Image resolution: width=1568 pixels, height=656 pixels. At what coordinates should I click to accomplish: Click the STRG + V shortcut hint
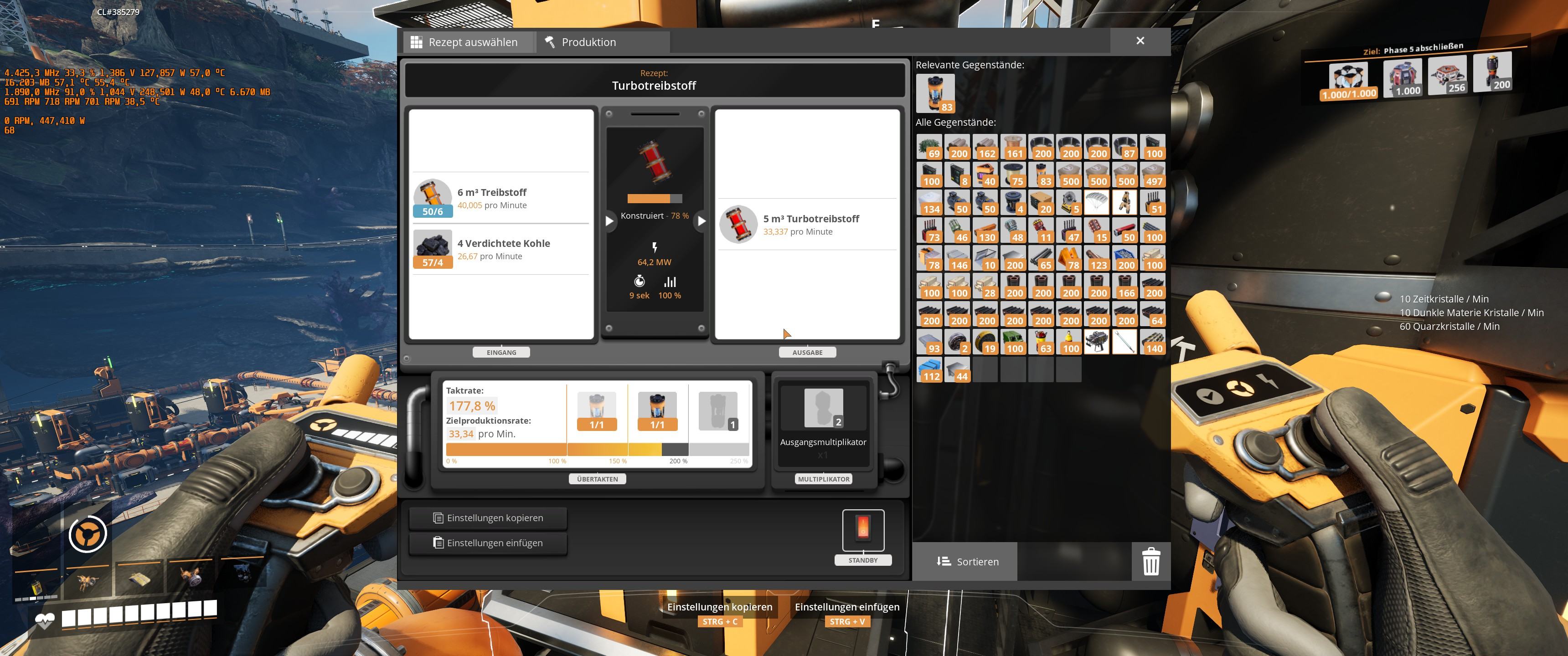click(x=847, y=622)
